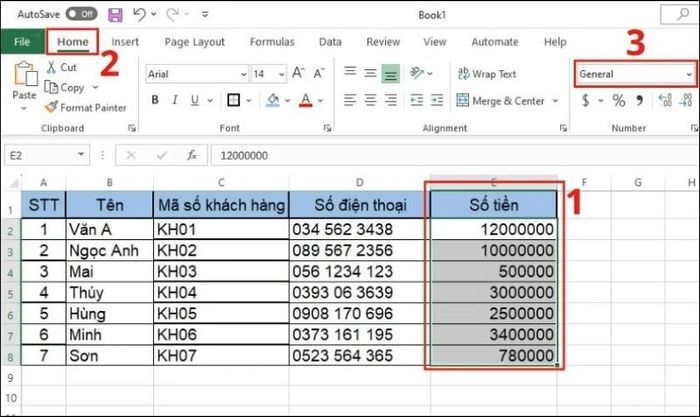Open the Data tab

[330, 42]
